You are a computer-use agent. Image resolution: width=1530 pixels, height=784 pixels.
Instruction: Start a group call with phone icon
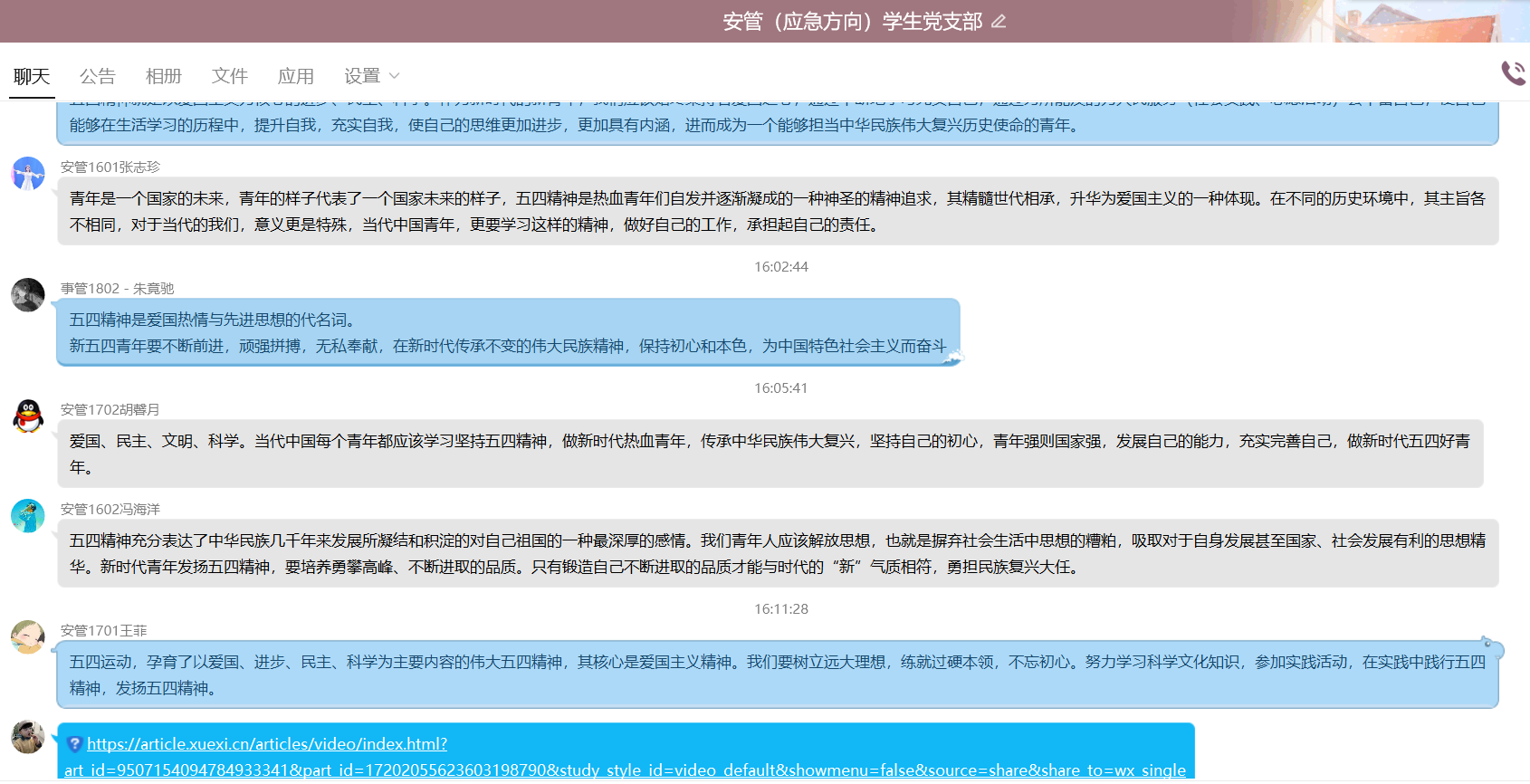click(1513, 73)
